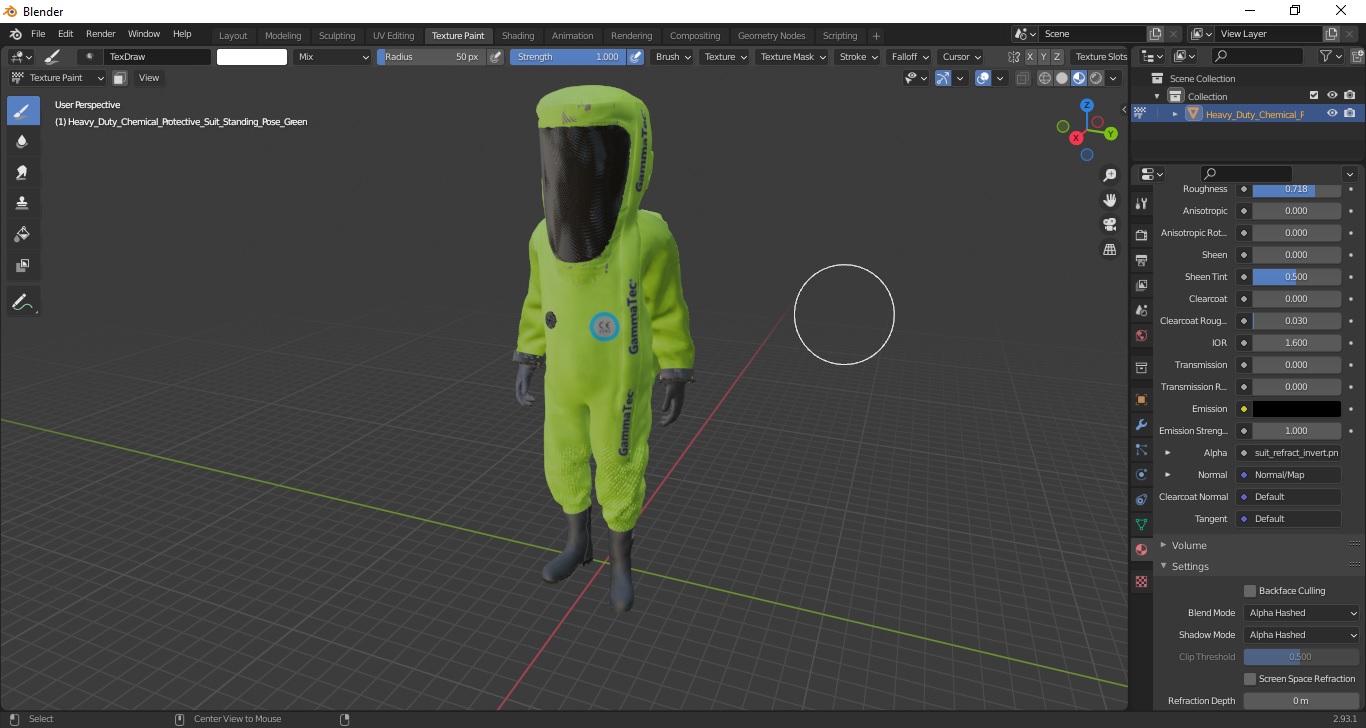1366x728 pixels.
Task: Toggle Y axis symmetry
Action: 1043,57
